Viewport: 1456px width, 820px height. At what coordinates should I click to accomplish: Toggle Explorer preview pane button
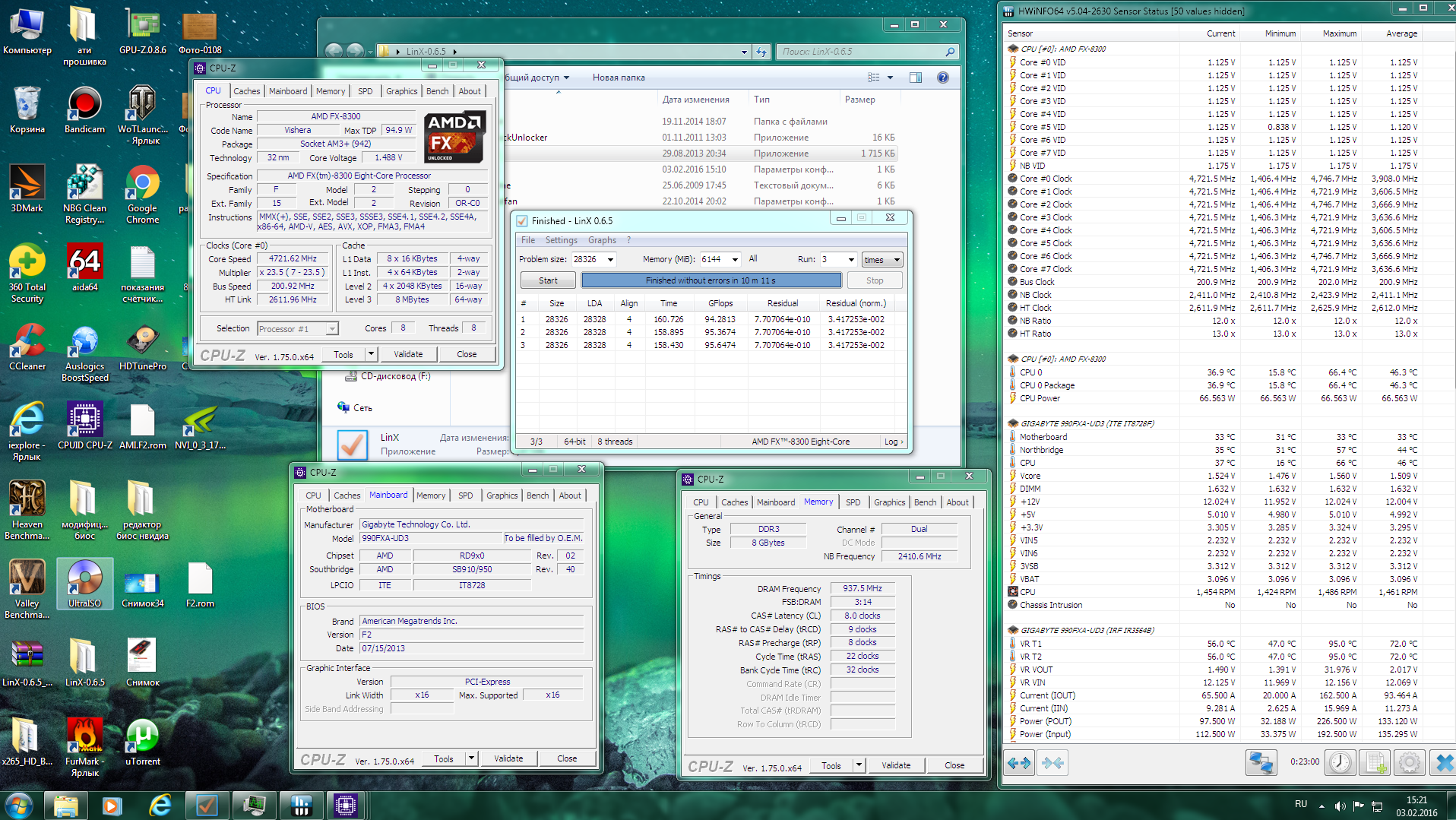pyautogui.click(x=915, y=78)
